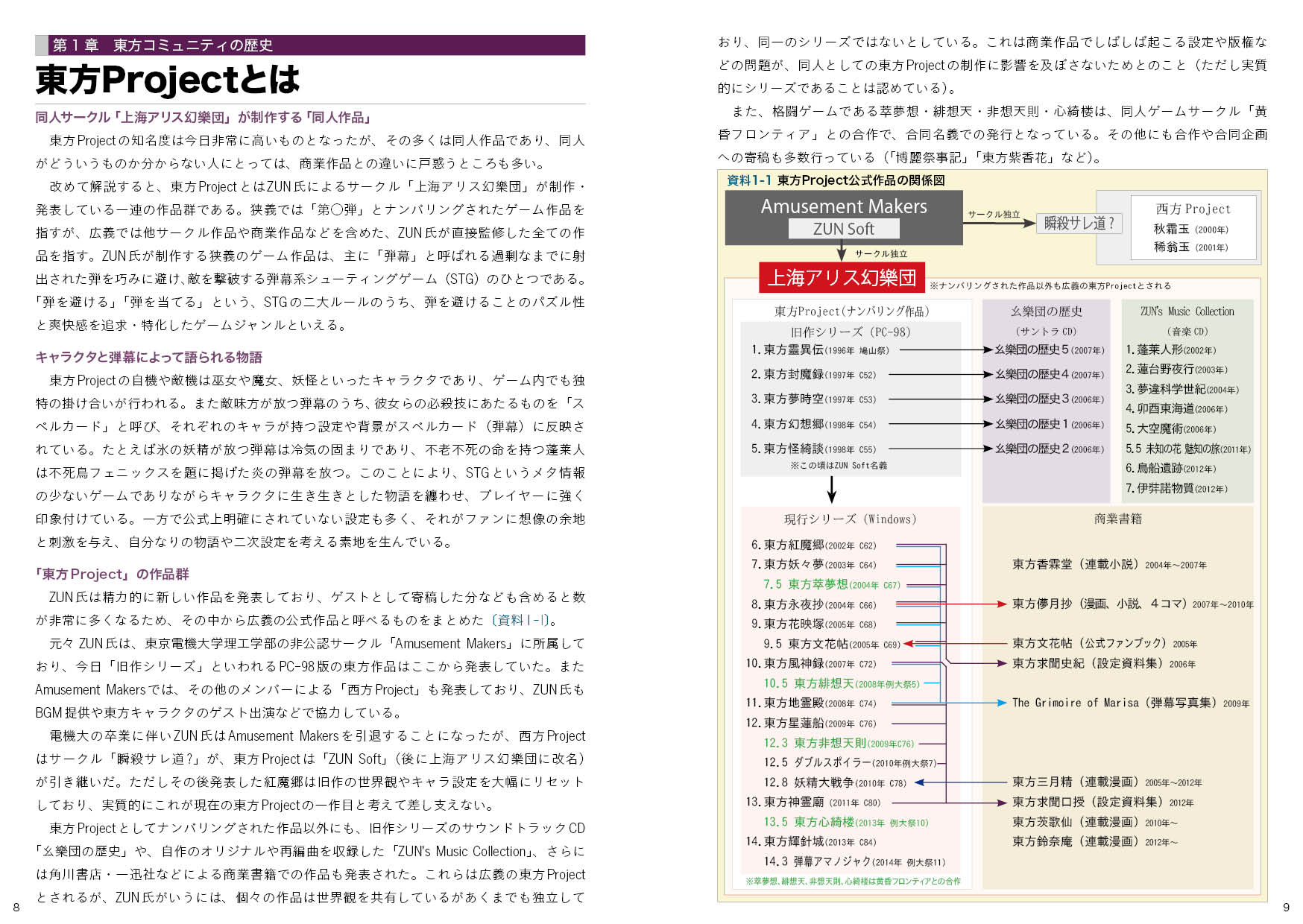Click heading '東方Project(ナンバリング作品)'
The height and width of the screenshot is (924, 1303).
pyautogui.click(x=851, y=311)
